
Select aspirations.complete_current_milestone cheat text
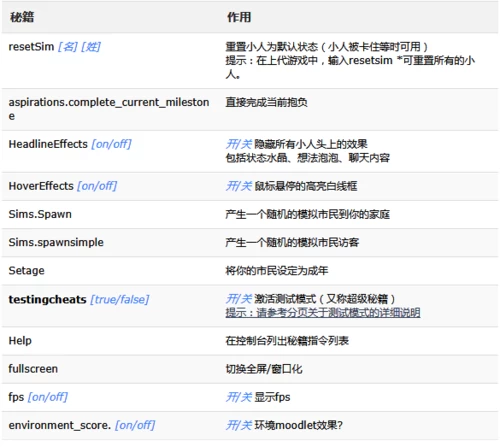pos(109,109)
